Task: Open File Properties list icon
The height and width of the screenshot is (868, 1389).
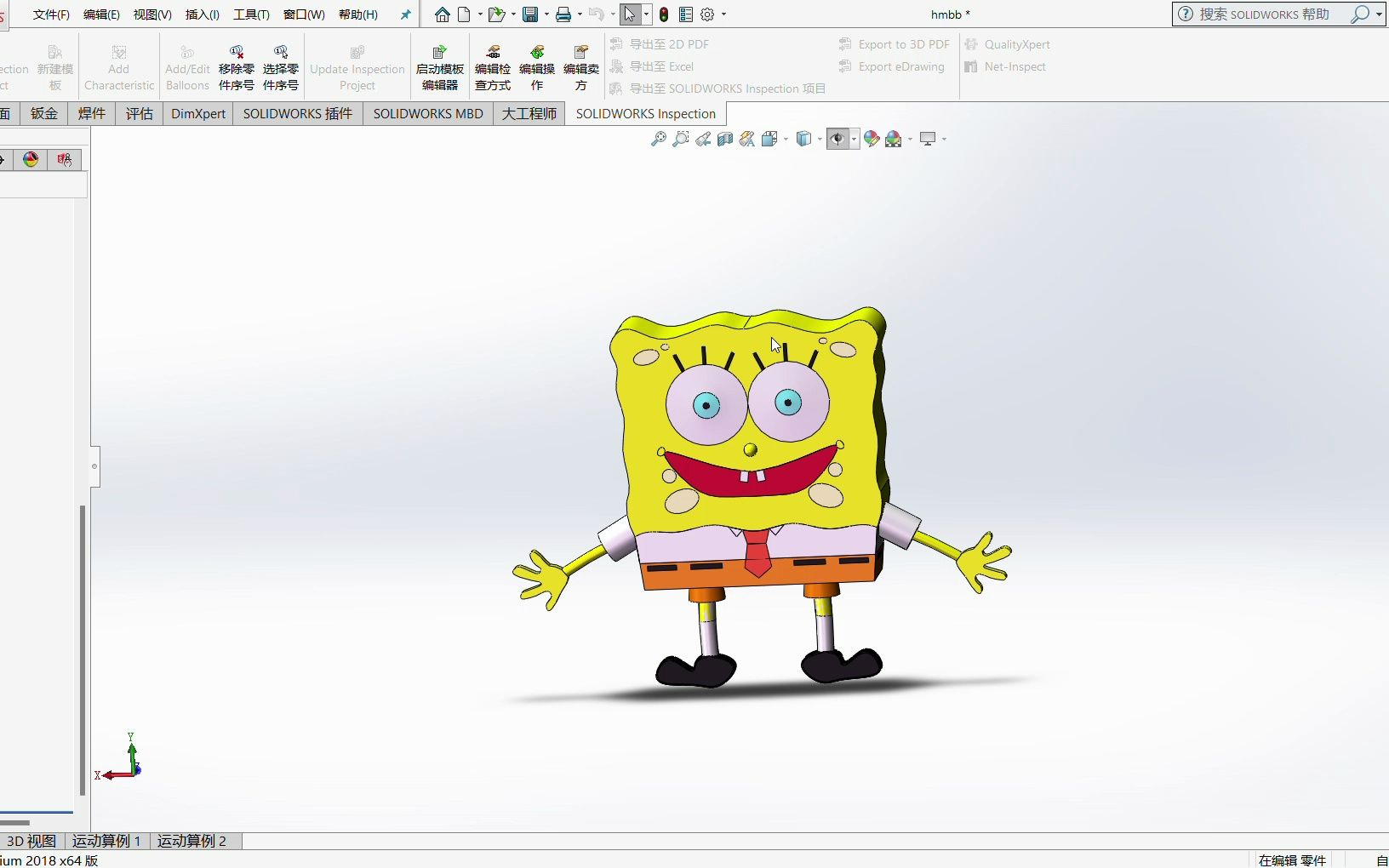Action: (x=686, y=14)
